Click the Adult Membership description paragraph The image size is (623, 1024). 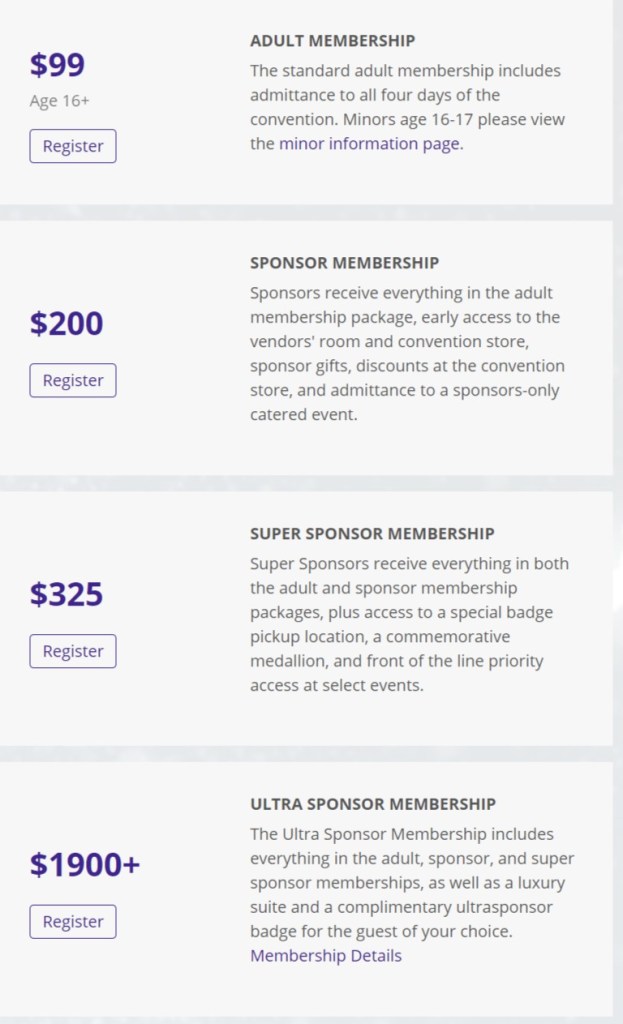[x=405, y=96]
